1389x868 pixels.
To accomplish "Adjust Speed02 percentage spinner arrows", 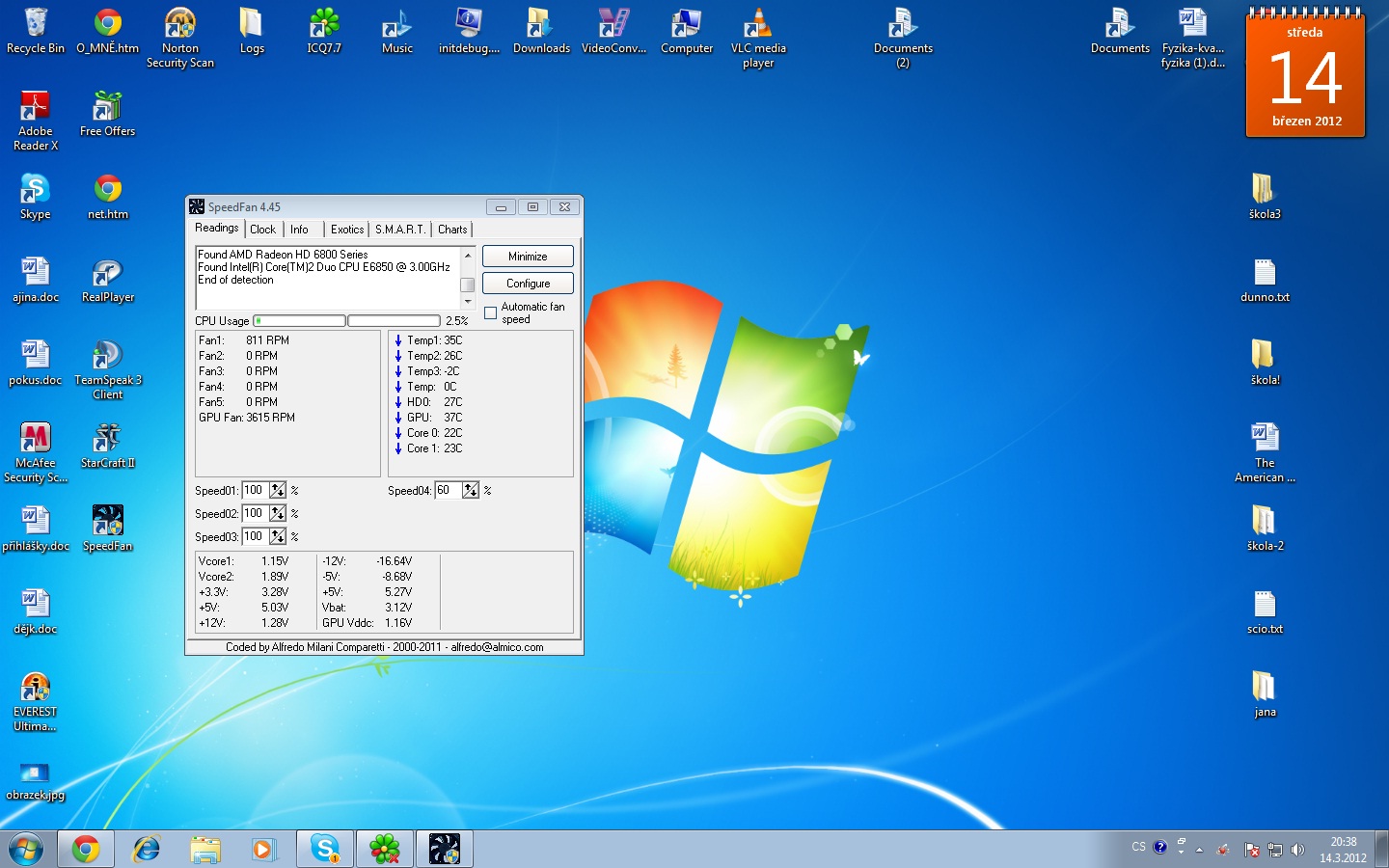I will pyautogui.click(x=278, y=513).
